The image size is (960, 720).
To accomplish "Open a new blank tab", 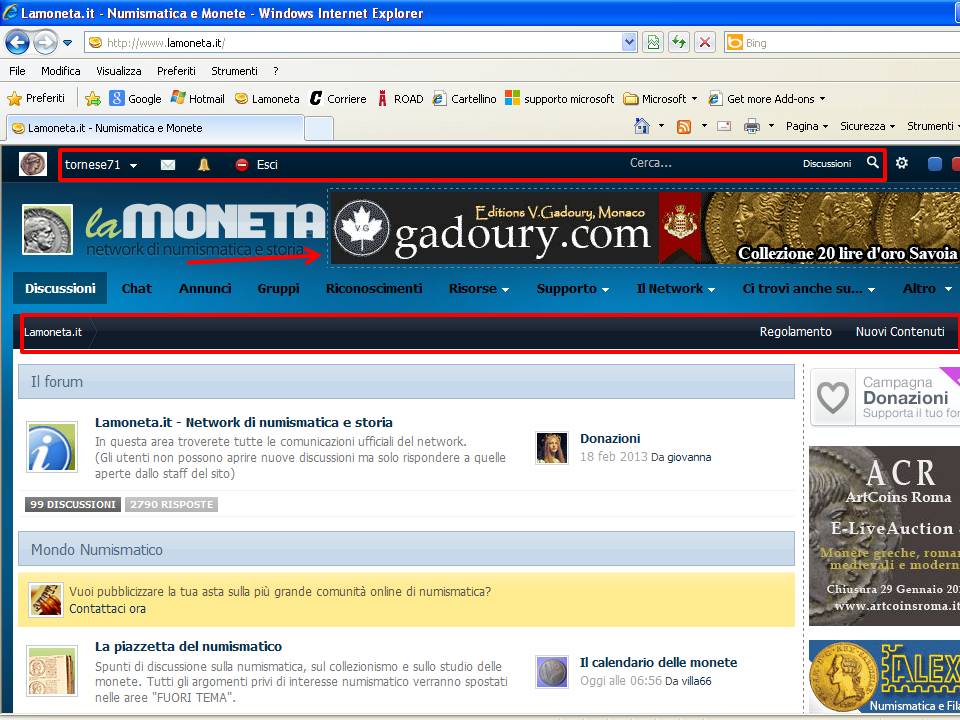I will (x=318, y=129).
